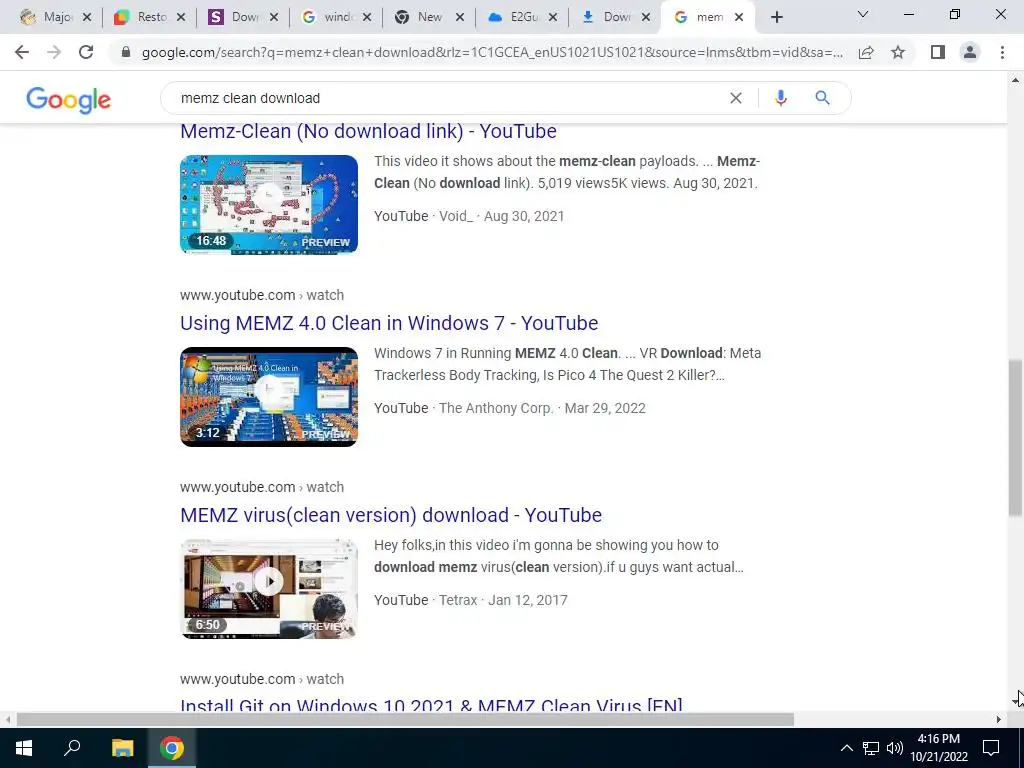The image size is (1024, 768).
Task: Click the vertical scrollbar thumb
Action: point(1016,438)
